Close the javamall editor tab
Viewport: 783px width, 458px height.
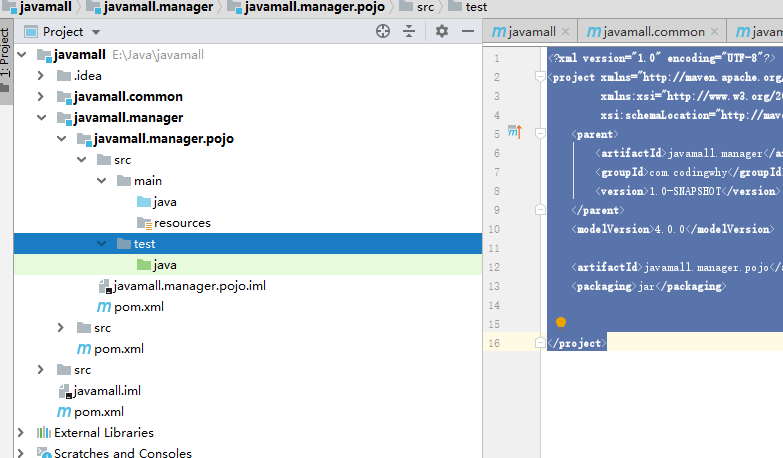(565, 31)
